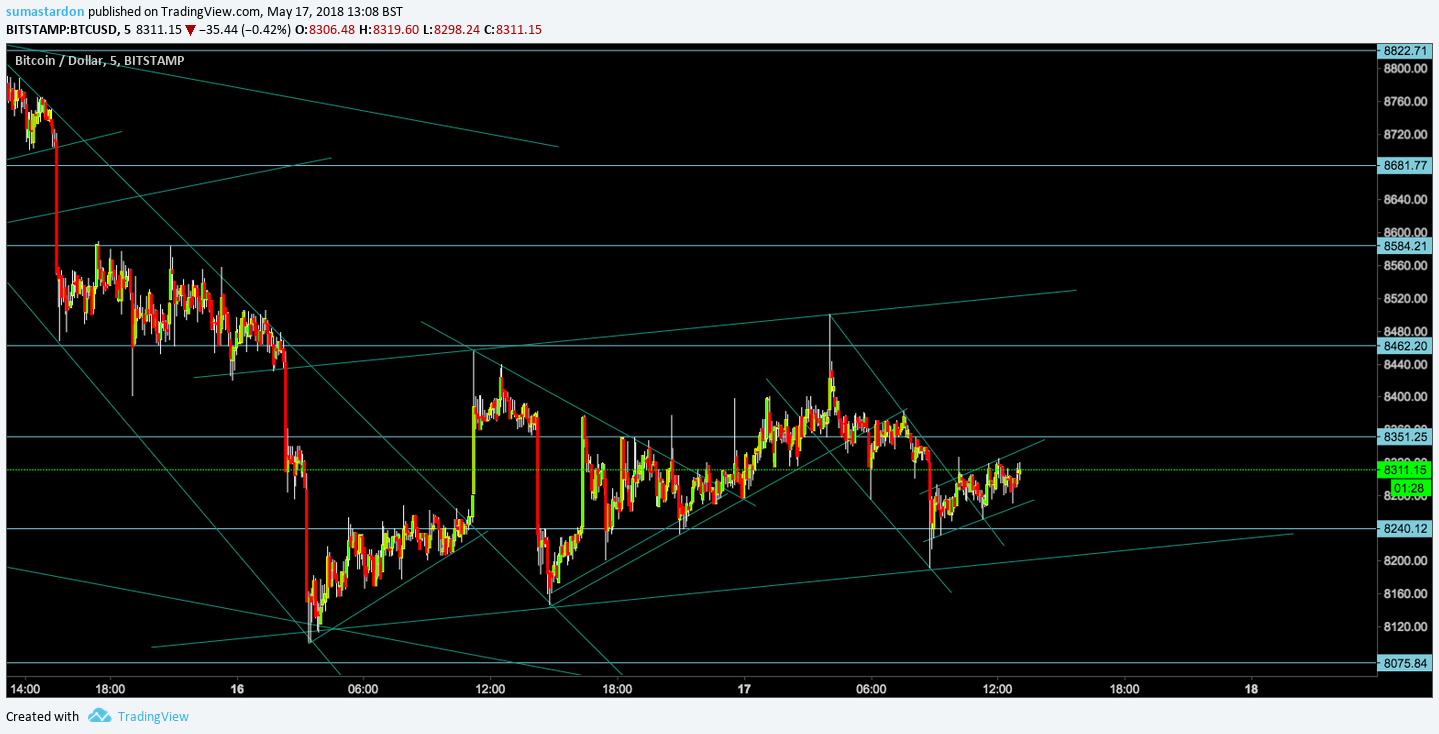Click the Bitcoin / Dollar, 5, BITSTAMP title
1439x734 pixels.
pos(99,60)
